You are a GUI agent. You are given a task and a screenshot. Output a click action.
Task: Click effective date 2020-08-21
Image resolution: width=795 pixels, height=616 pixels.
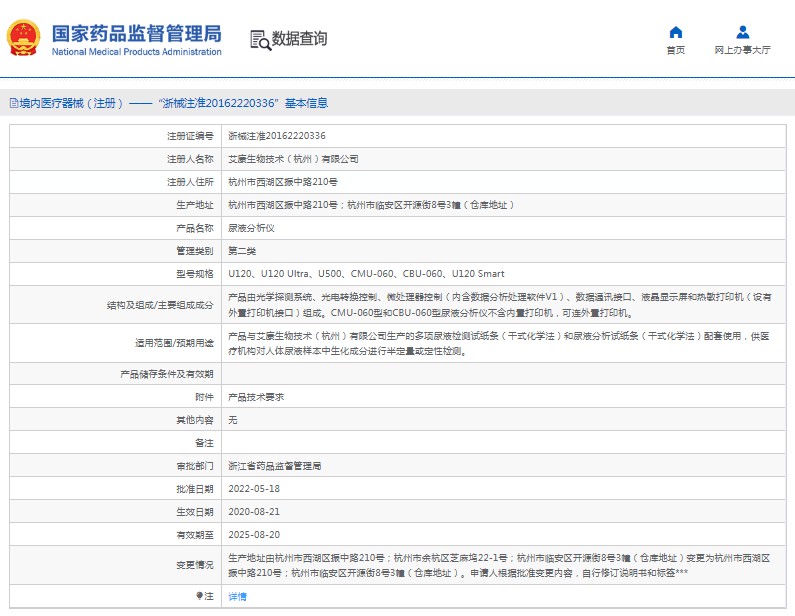254,512
